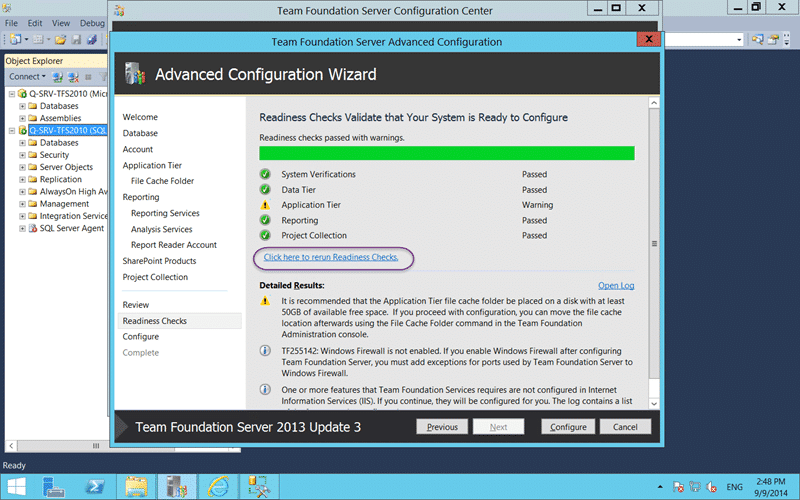Expand the Integration Services node

point(22,216)
